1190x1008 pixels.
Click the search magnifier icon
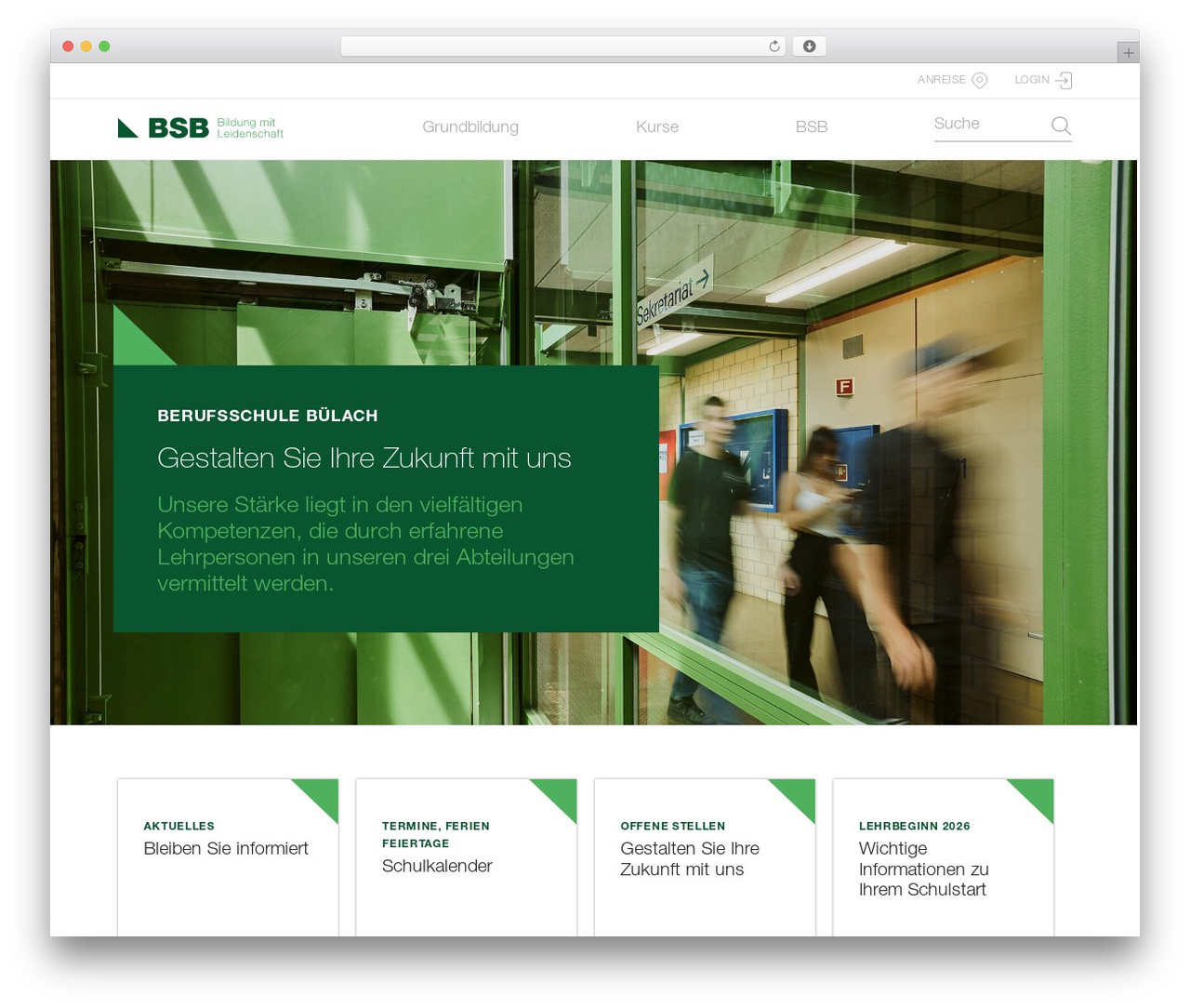1061,126
